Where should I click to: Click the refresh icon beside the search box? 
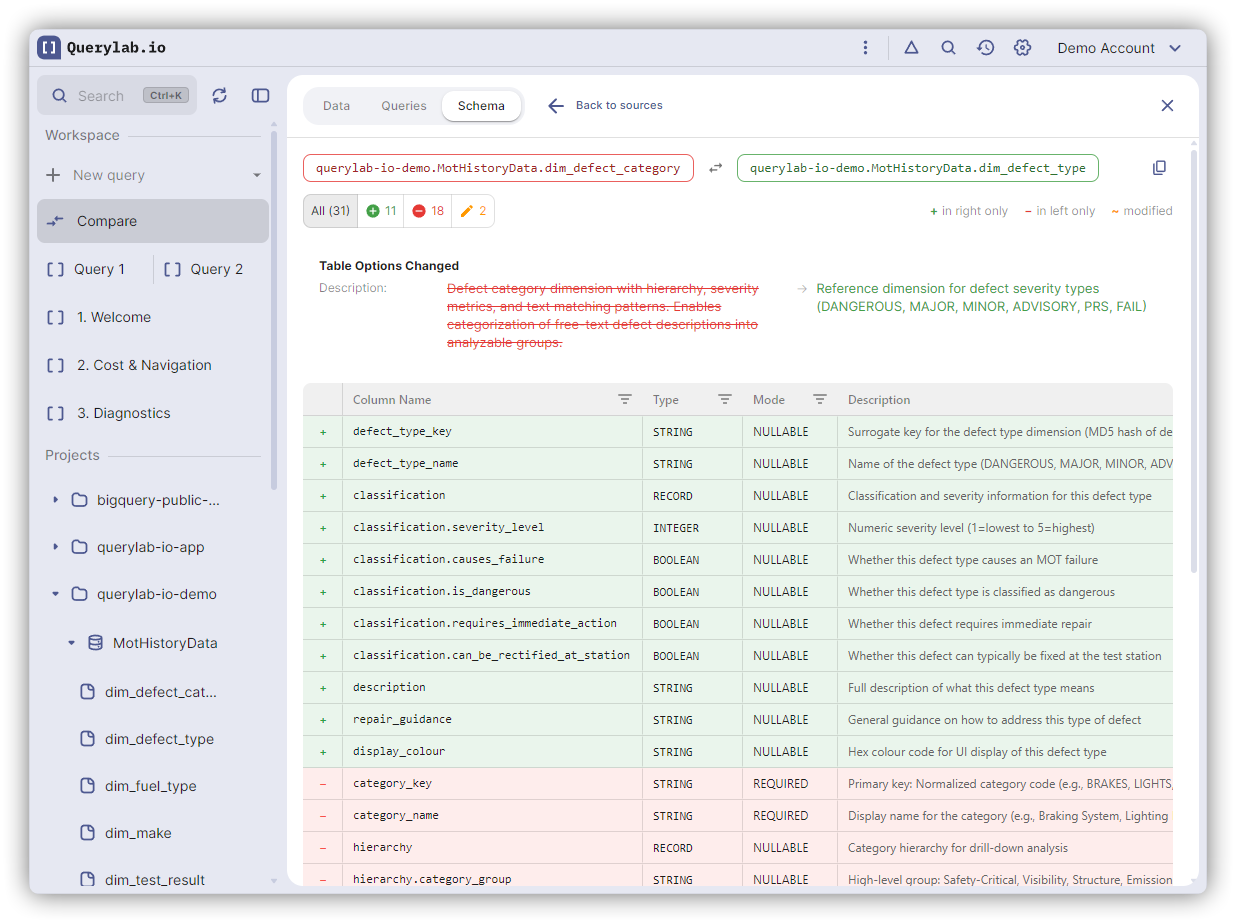[220, 95]
